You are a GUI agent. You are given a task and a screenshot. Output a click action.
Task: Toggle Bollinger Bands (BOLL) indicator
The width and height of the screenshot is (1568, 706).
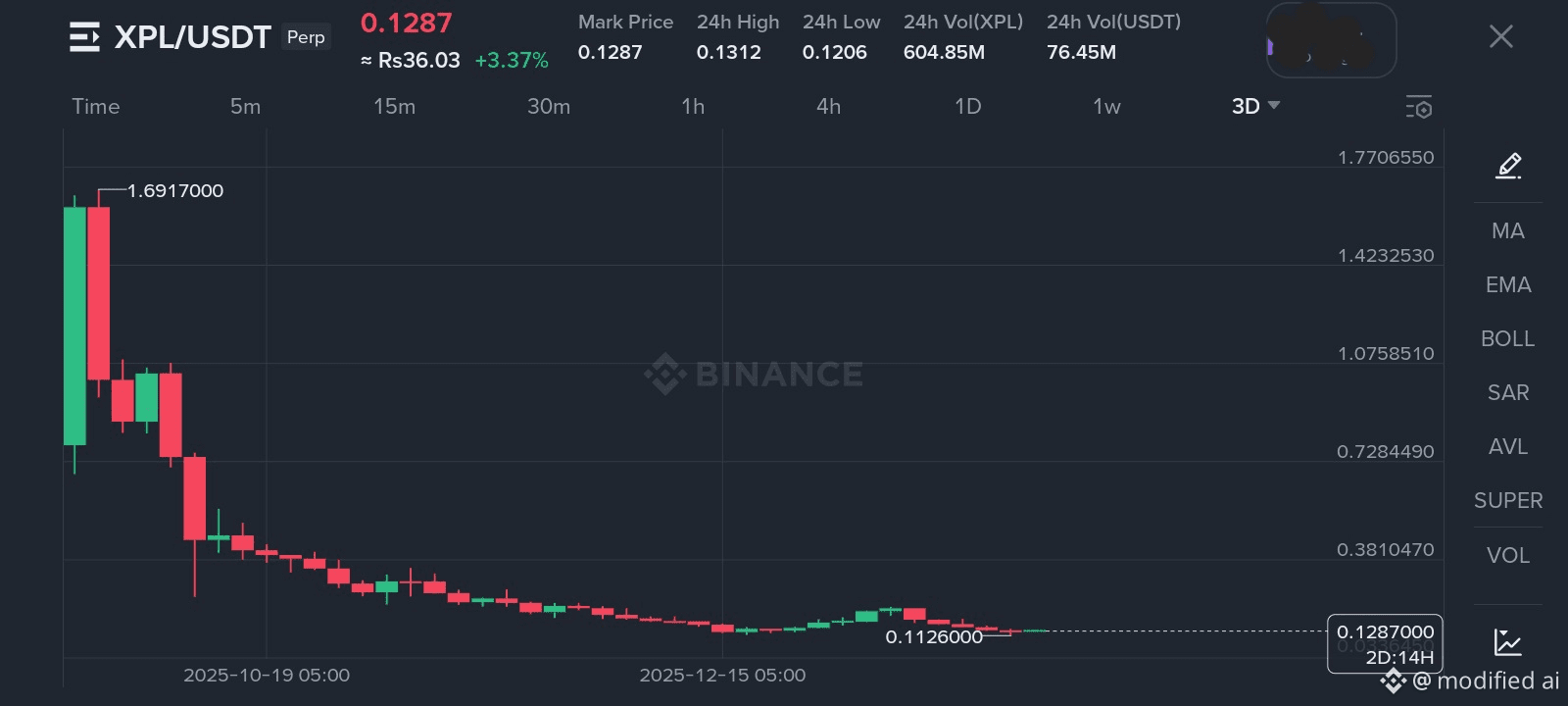point(1507,339)
